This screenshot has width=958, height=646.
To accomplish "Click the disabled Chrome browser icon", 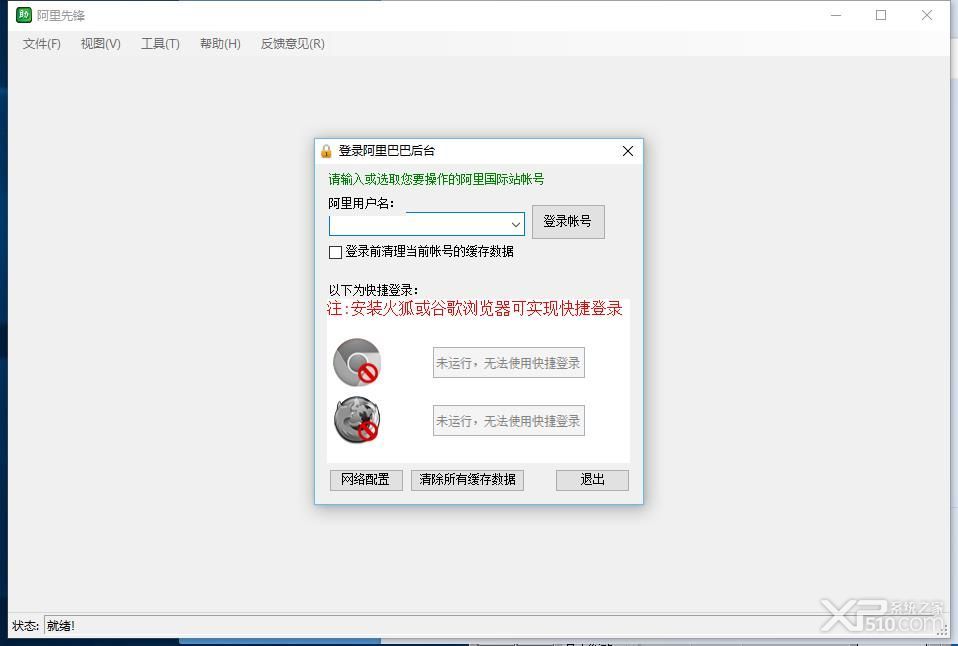I will [x=357, y=362].
